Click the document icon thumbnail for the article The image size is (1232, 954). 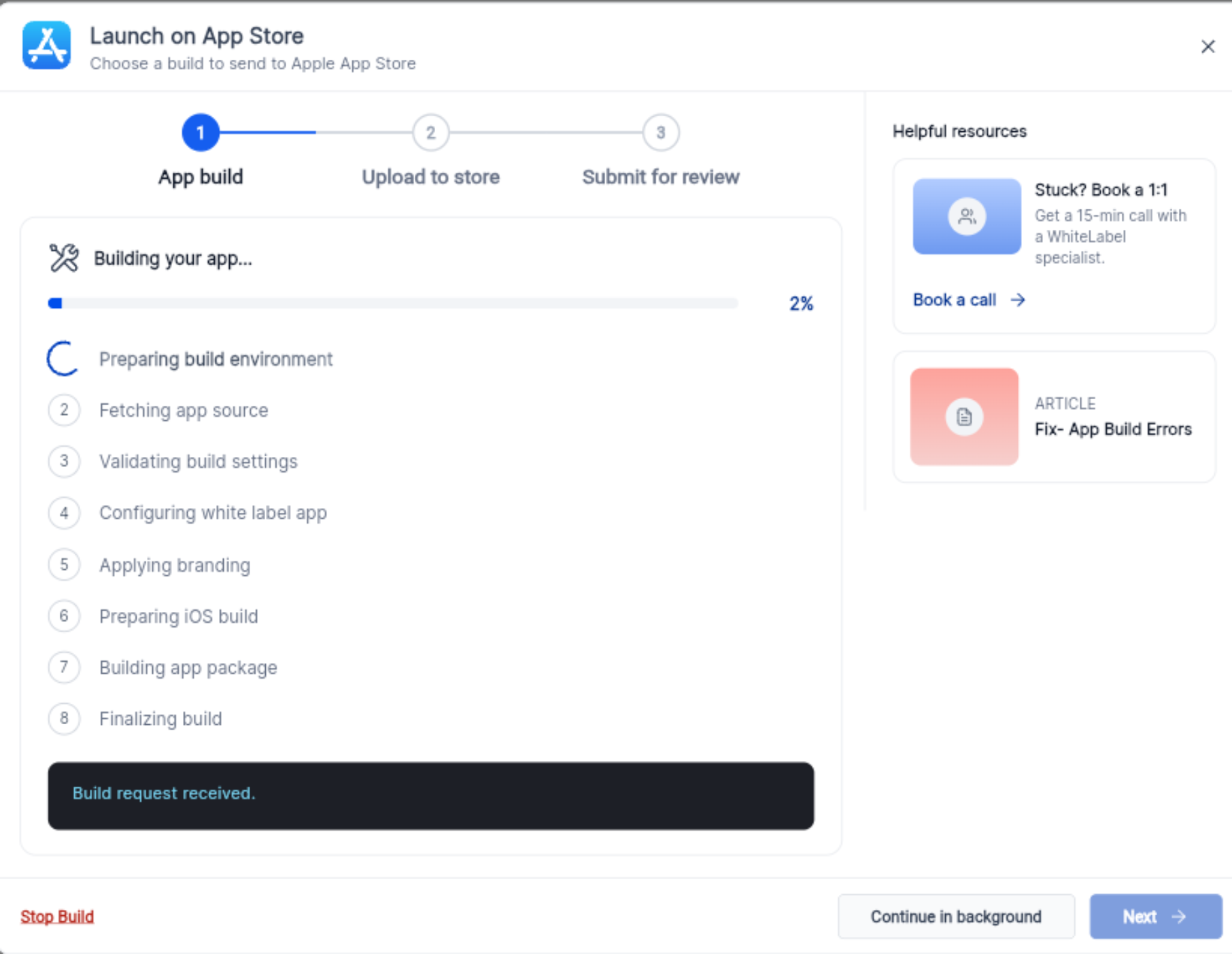(x=964, y=417)
